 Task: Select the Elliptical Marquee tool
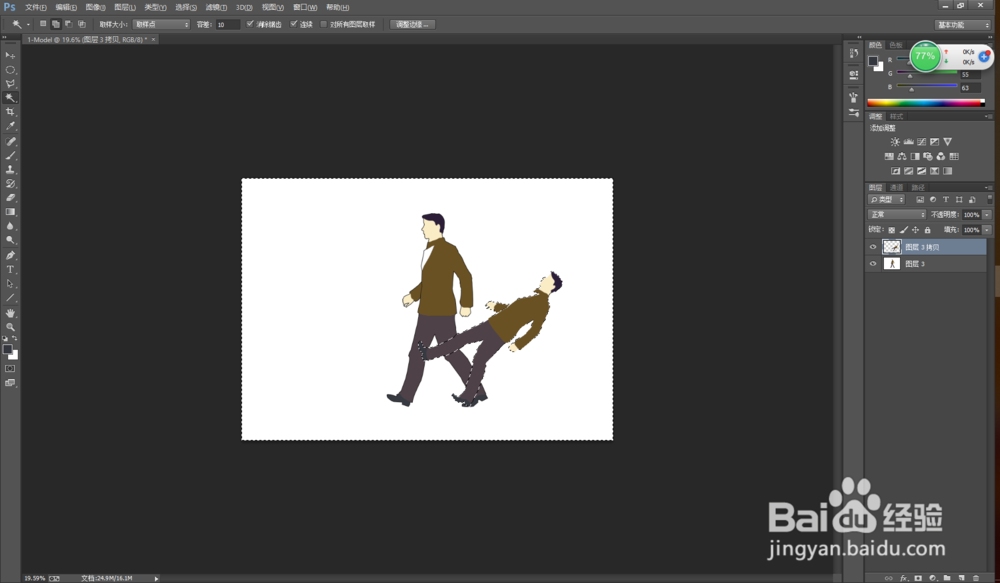click(x=10, y=70)
